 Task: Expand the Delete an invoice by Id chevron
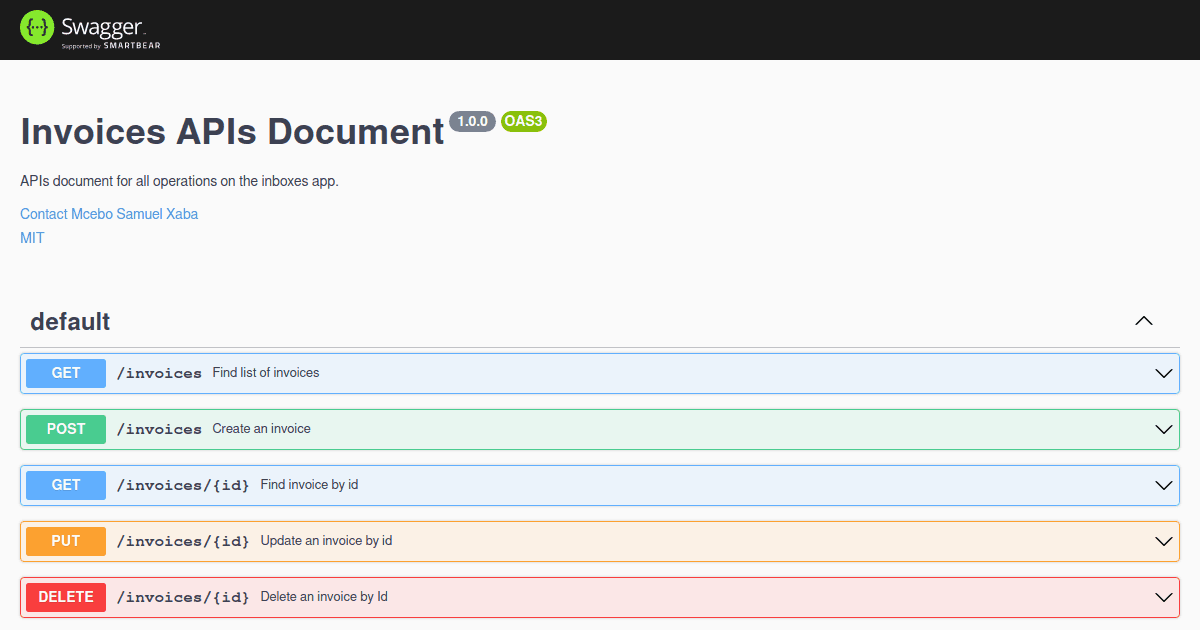(x=1164, y=597)
